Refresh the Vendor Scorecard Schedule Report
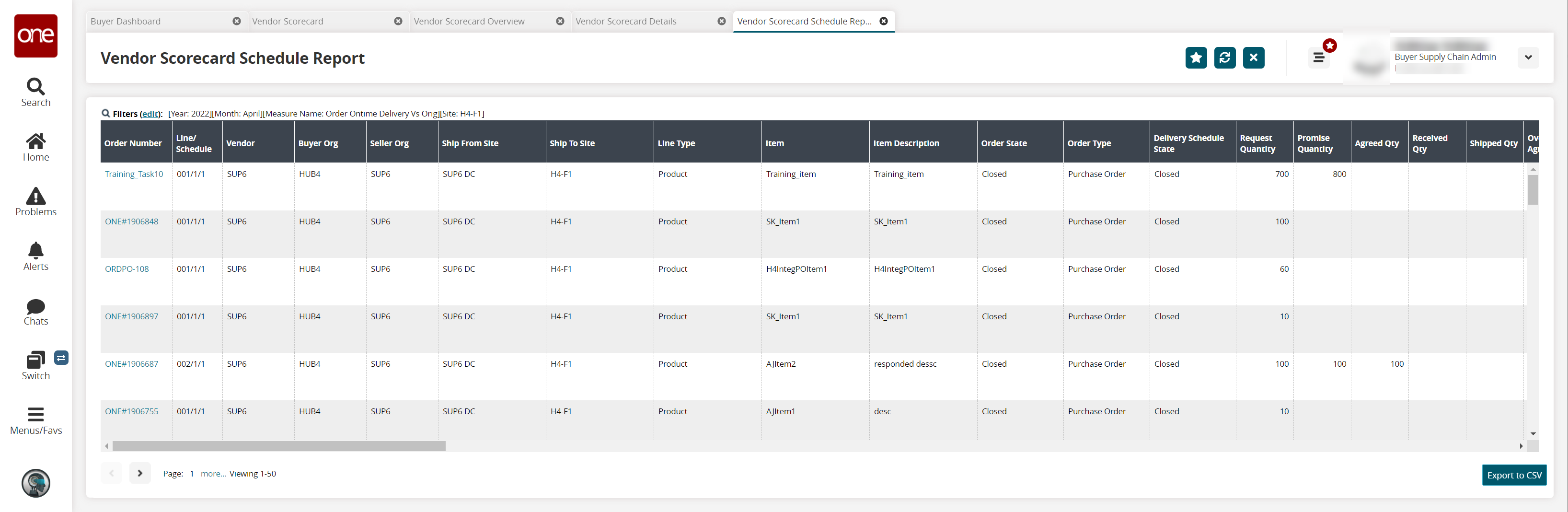Viewport: 1568px width, 512px height. (x=1224, y=58)
